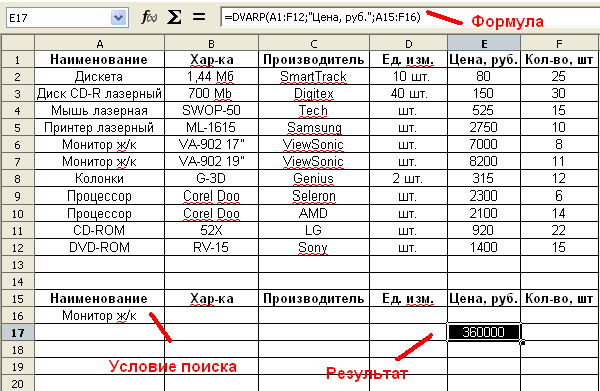Image resolution: width=600 pixels, height=391 pixels.
Task: Click cell 2 шт.
Action: tap(408, 179)
